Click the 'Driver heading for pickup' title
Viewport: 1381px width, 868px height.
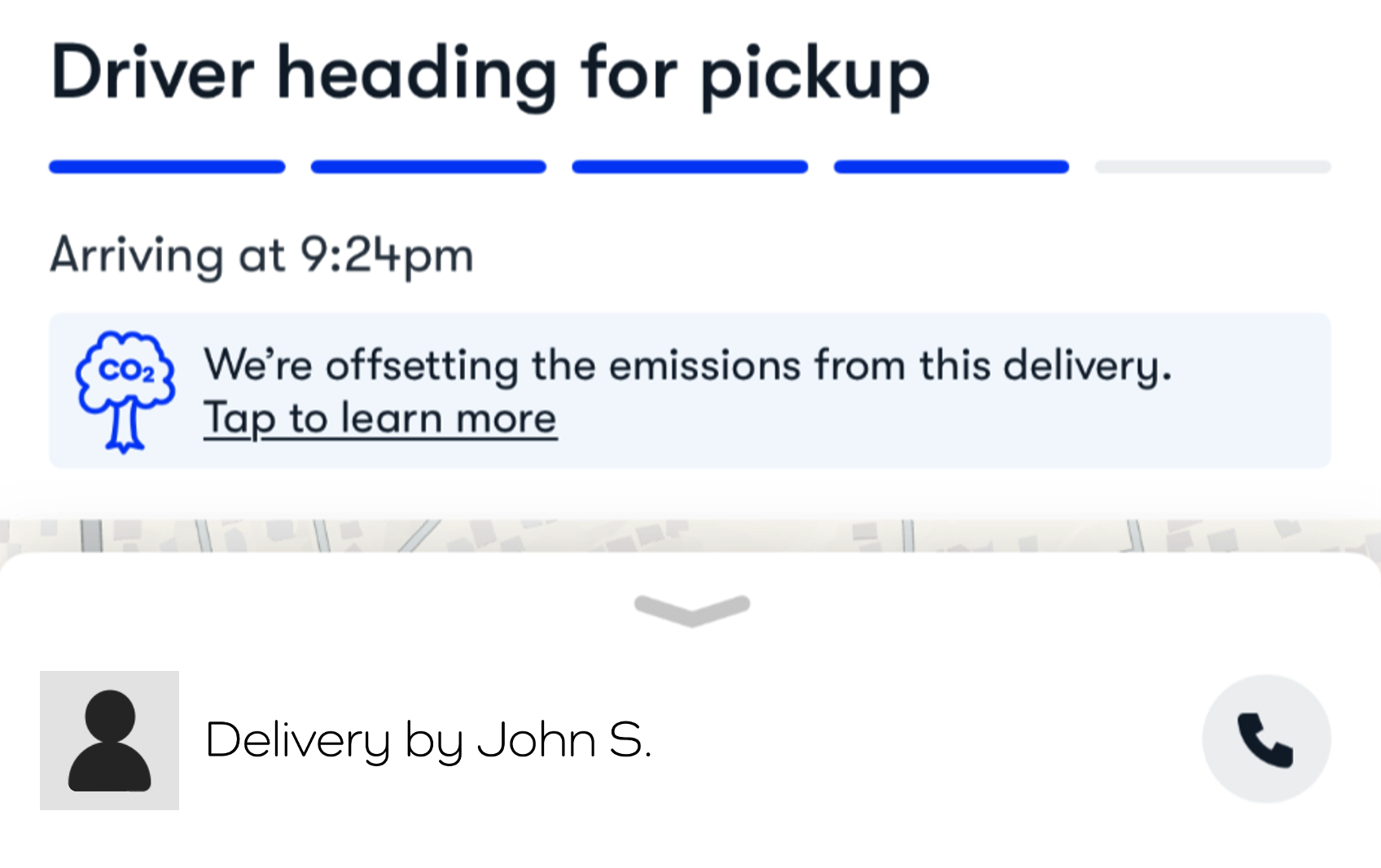point(489,75)
